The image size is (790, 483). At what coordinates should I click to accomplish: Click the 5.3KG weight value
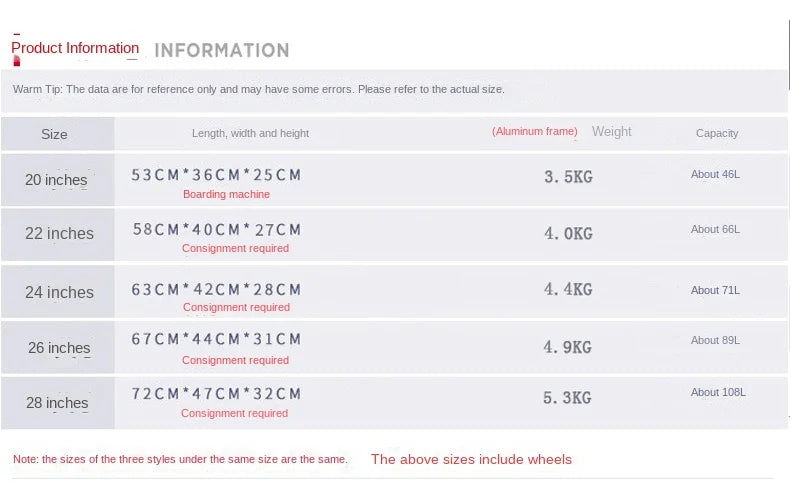click(x=567, y=398)
